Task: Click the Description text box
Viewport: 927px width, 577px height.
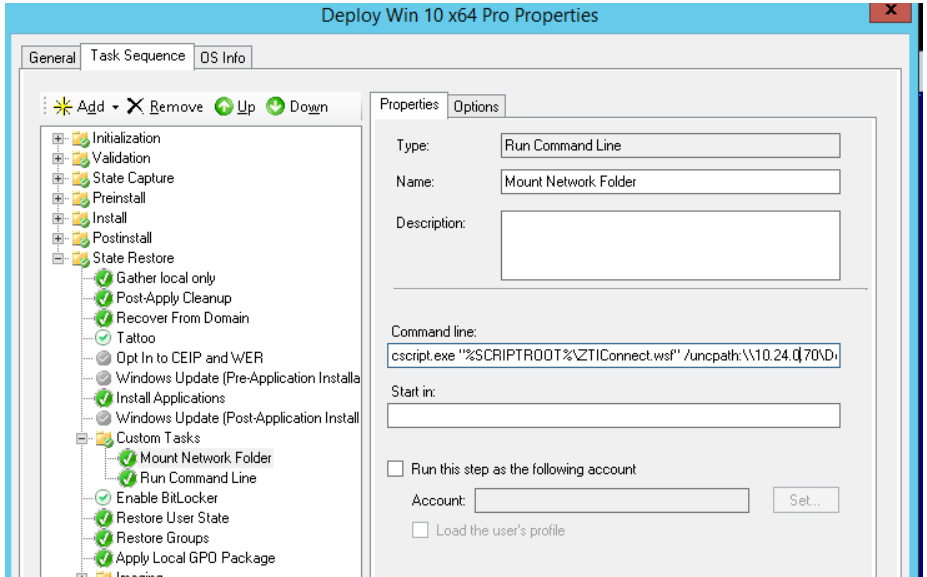Action: coord(670,245)
